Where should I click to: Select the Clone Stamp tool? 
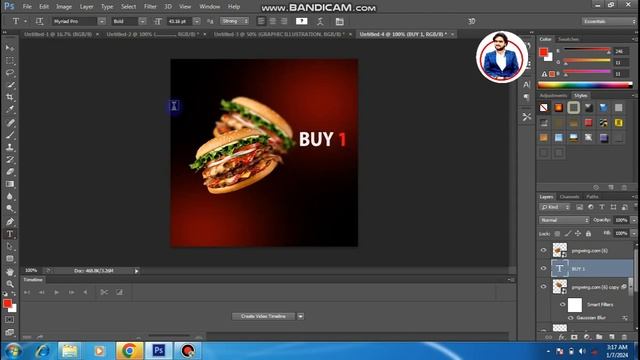(10, 147)
